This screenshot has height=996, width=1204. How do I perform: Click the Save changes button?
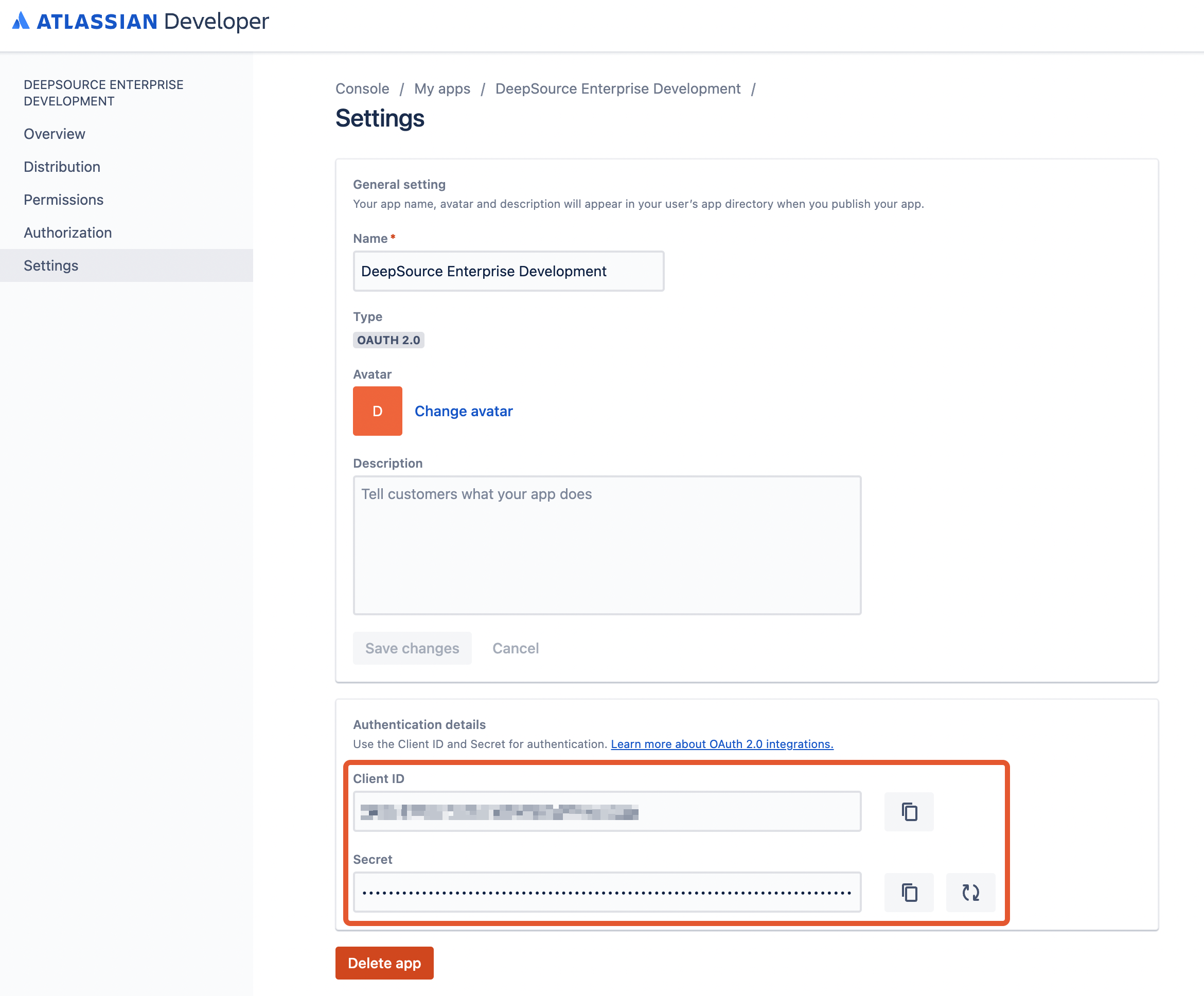[x=412, y=648]
